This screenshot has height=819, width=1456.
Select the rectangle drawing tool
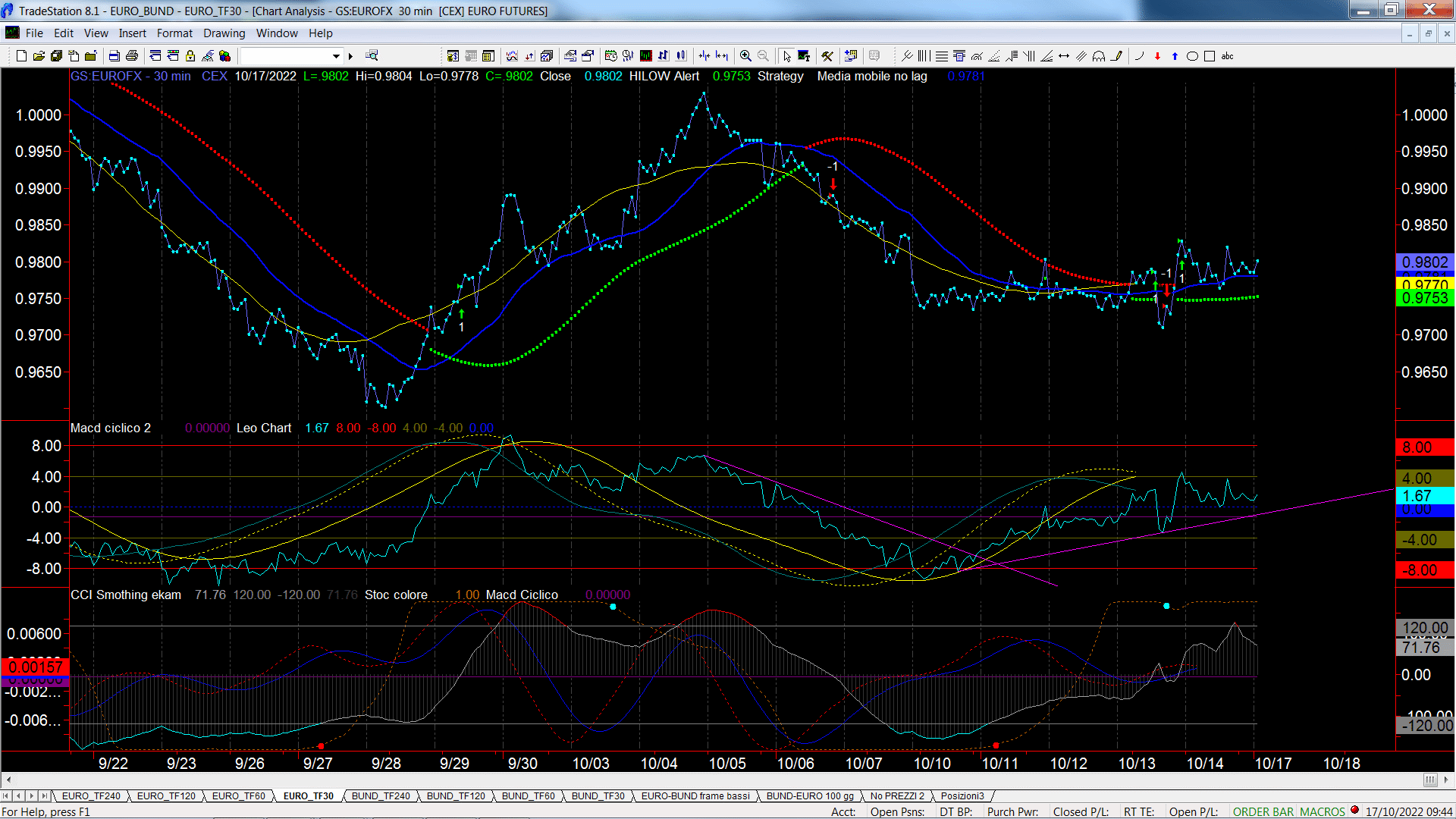click(x=1210, y=55)
